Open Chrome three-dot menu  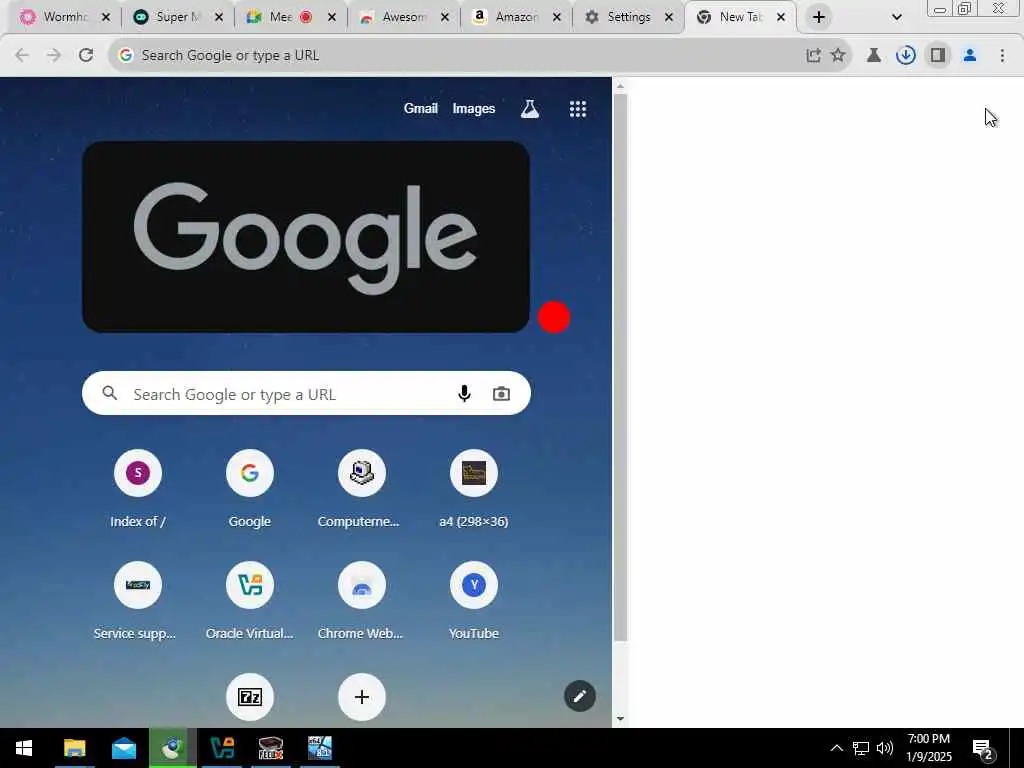[x=1002, y=56]
